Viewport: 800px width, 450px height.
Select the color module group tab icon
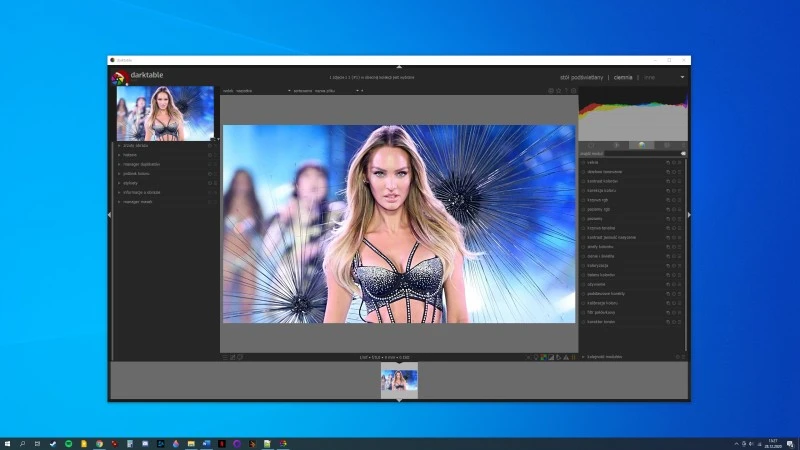tap(642, 145)
